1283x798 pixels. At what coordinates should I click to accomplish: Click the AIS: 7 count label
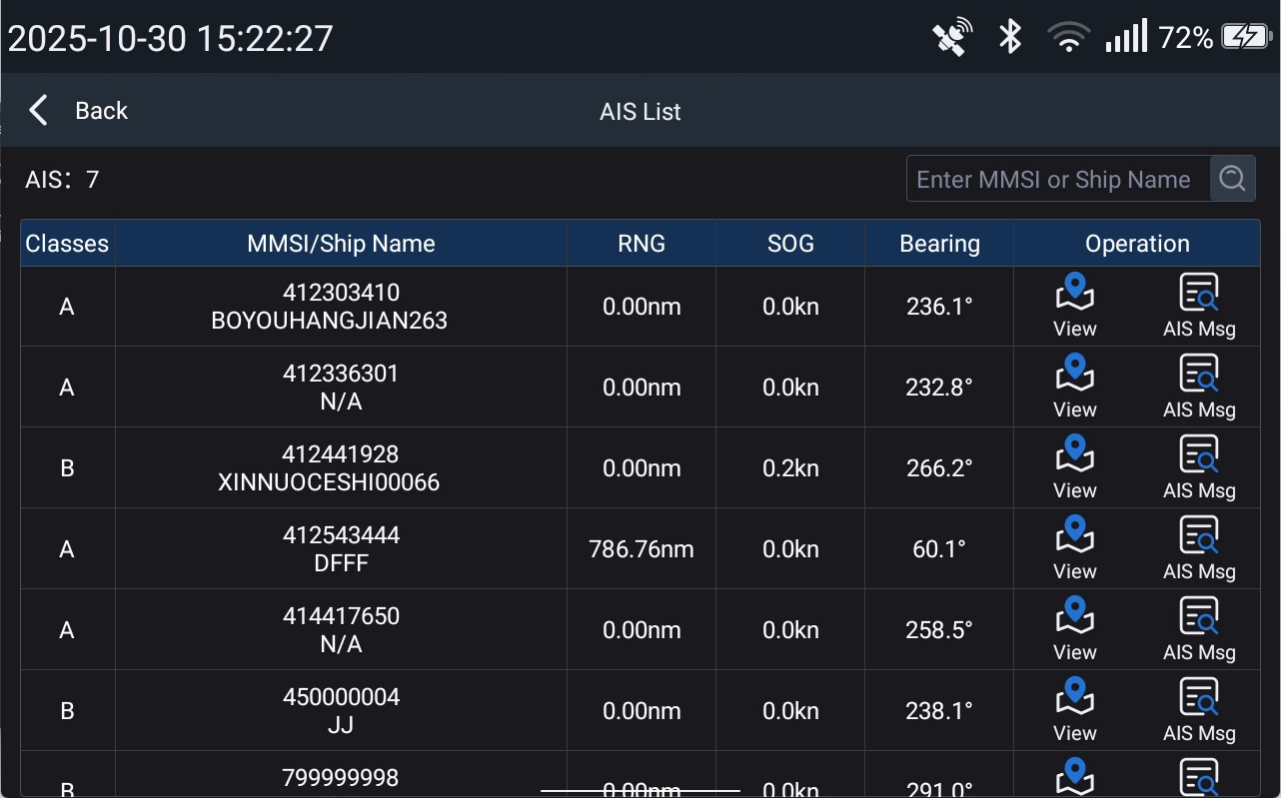pyautogui.click(x=62, y=180)
